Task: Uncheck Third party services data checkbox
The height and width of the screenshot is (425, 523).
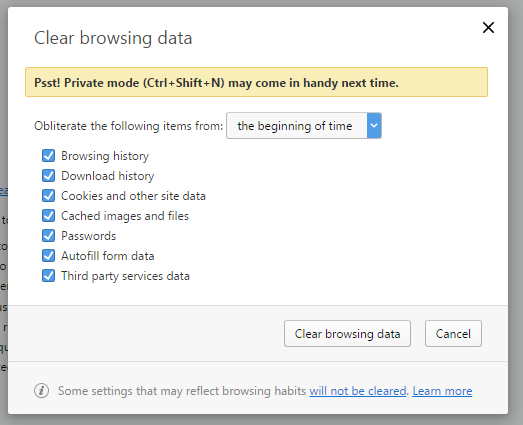Action: [x=48, y=276]
